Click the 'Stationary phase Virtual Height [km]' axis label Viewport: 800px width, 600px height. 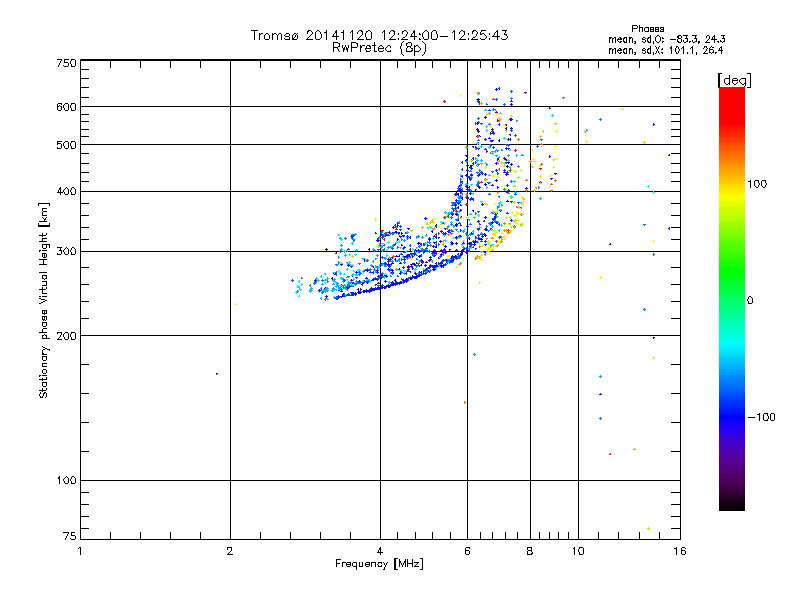(44, 301)
